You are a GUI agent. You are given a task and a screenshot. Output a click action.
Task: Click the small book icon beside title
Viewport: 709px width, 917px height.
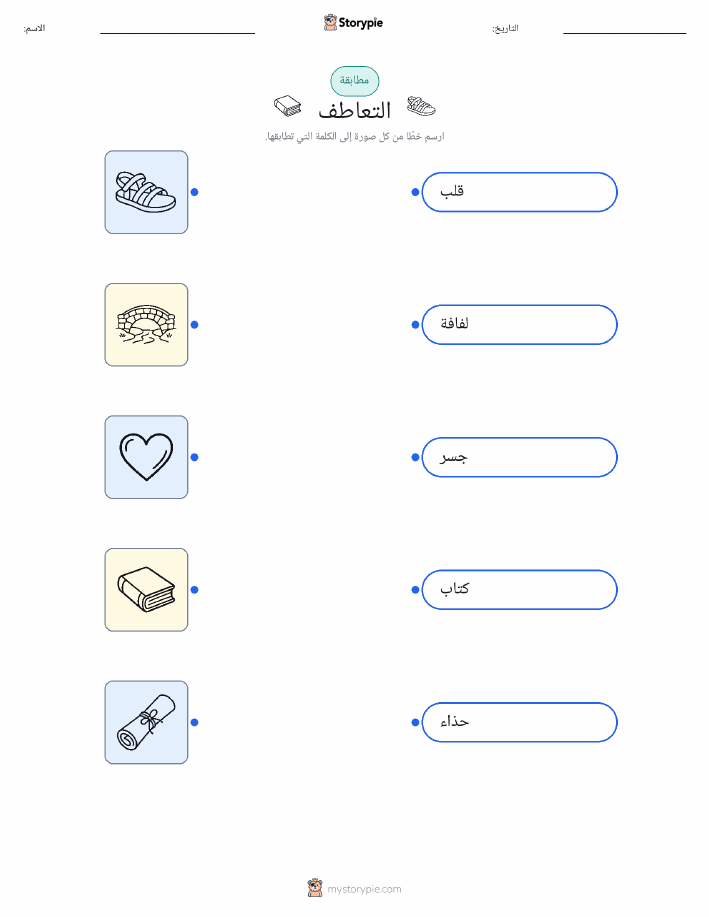point(288,106)
